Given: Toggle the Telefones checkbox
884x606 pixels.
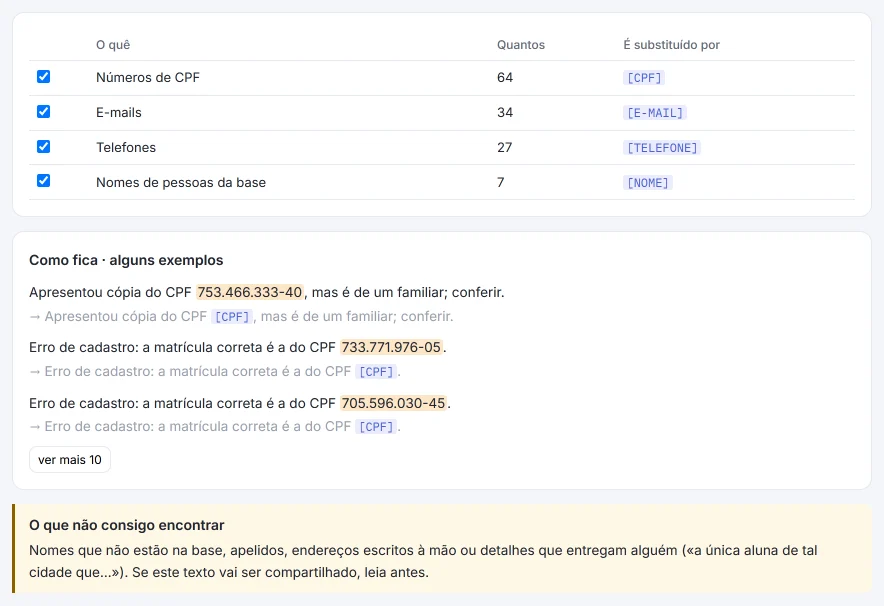Looking at the screenshot, I should pyautogui.click(x=43, y=147).
